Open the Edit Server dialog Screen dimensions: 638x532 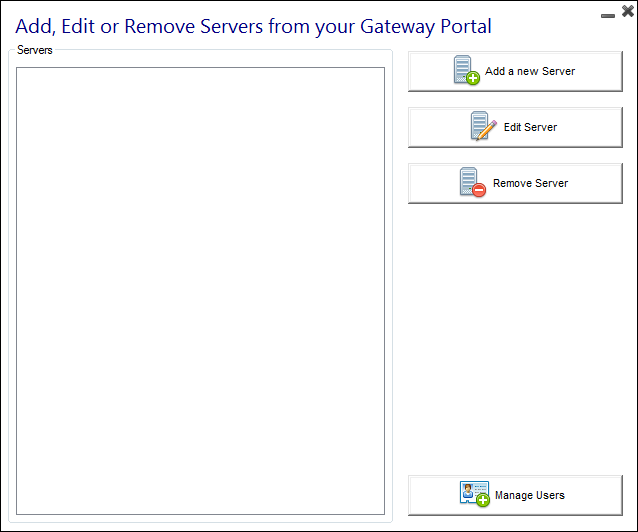pyautogui.click(x=515, y=128)
